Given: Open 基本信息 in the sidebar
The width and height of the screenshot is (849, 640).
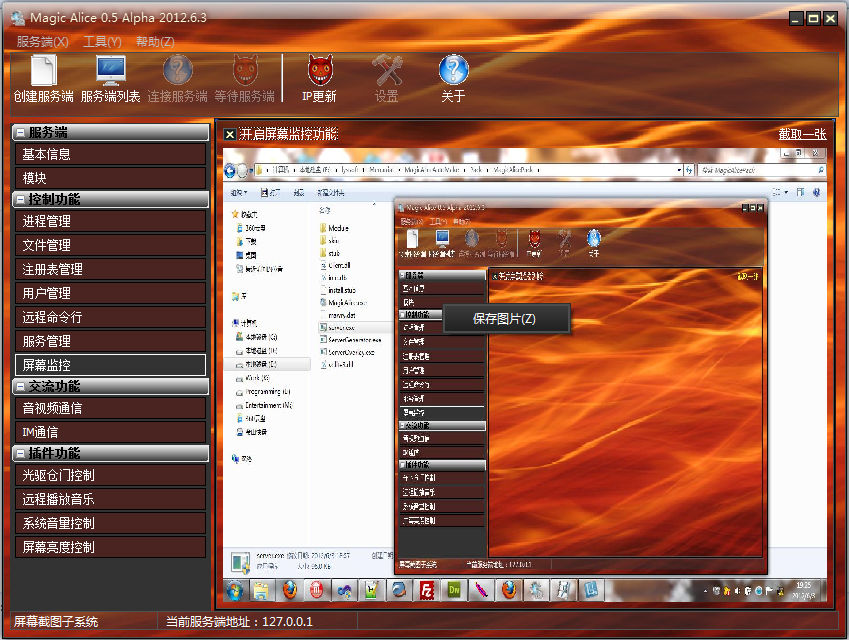Looking at the screenshot, I should click(x=110, y=154).
